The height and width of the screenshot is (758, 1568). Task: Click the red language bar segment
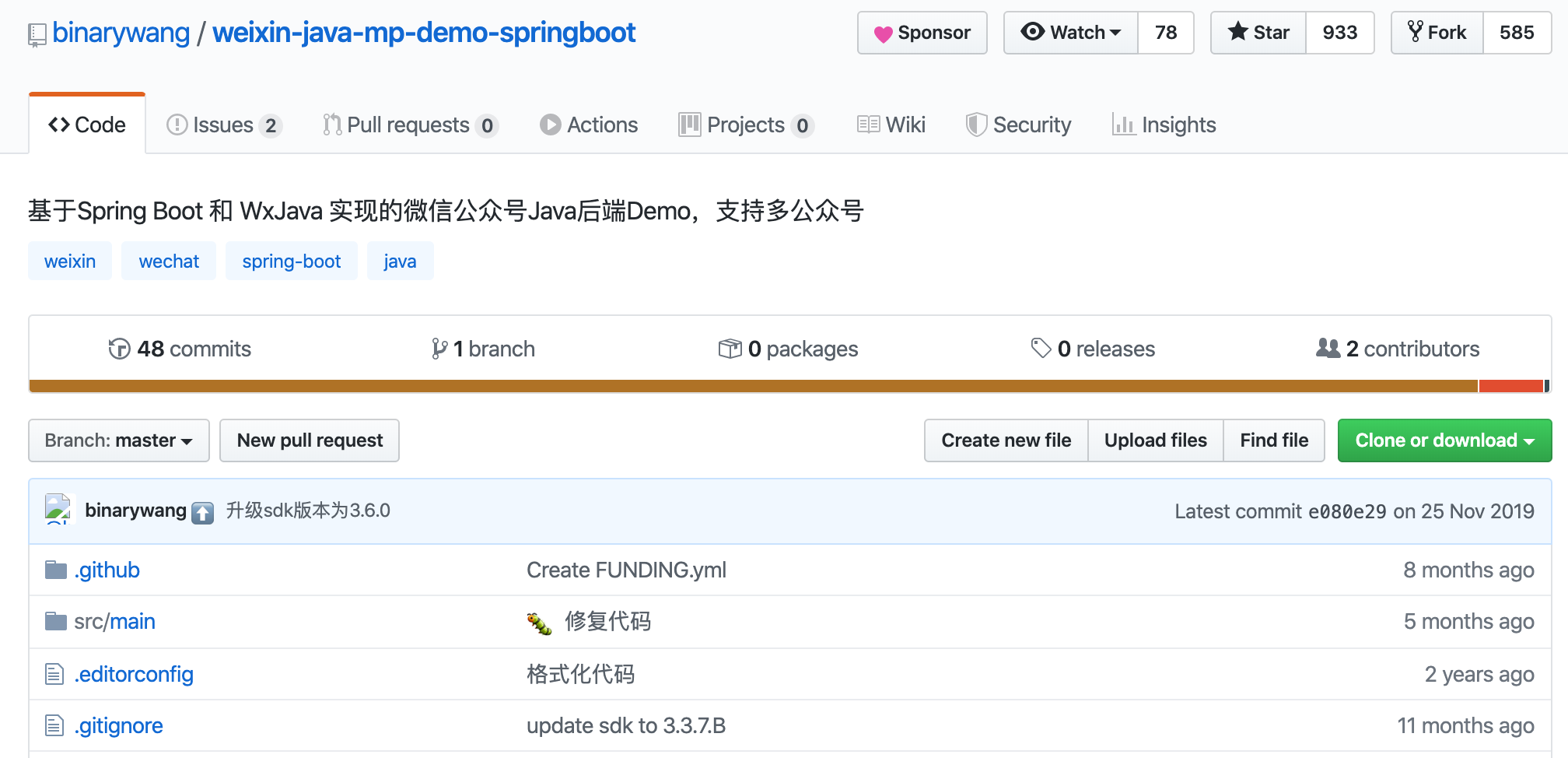tap(1511, 386)
